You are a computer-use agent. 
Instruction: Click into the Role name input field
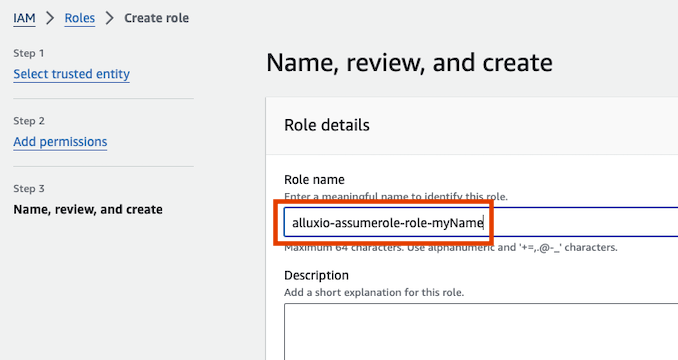click(481, 223)
